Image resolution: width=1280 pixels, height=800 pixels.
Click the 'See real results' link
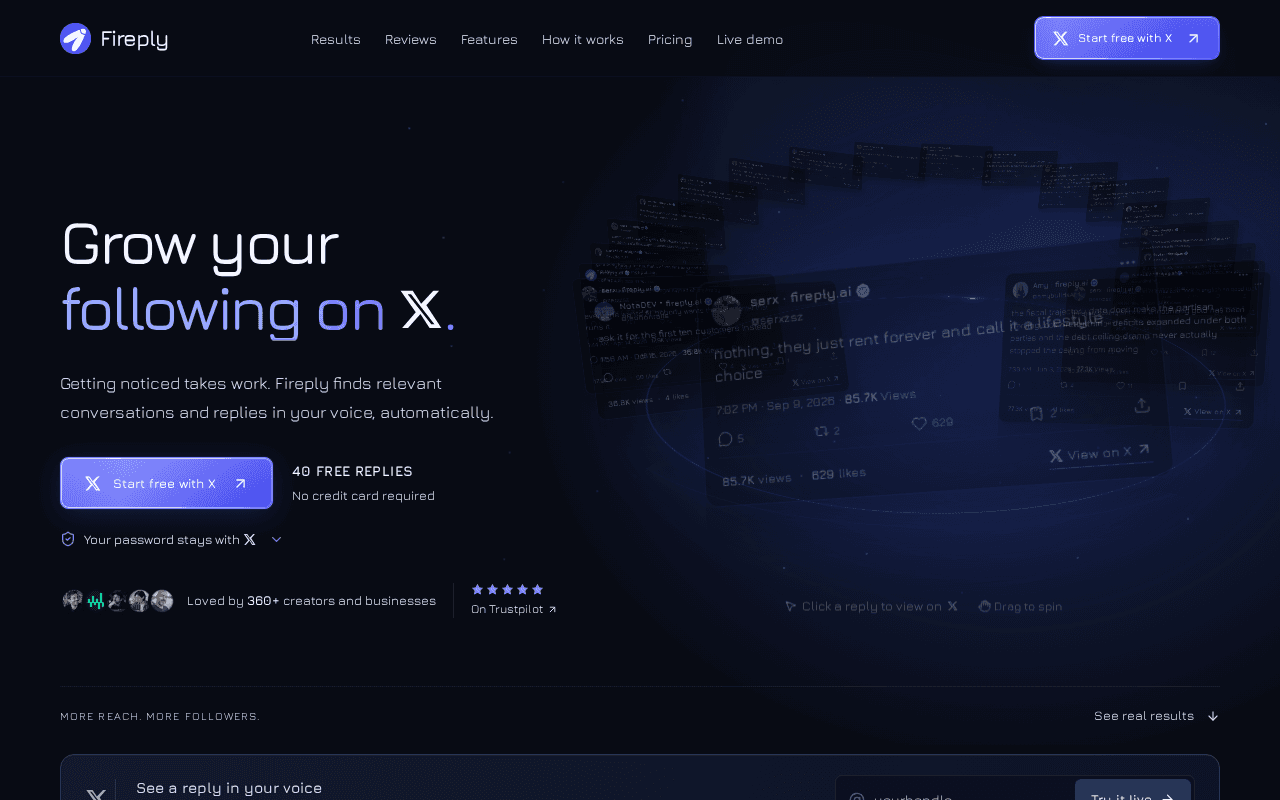click(1156, 716)
